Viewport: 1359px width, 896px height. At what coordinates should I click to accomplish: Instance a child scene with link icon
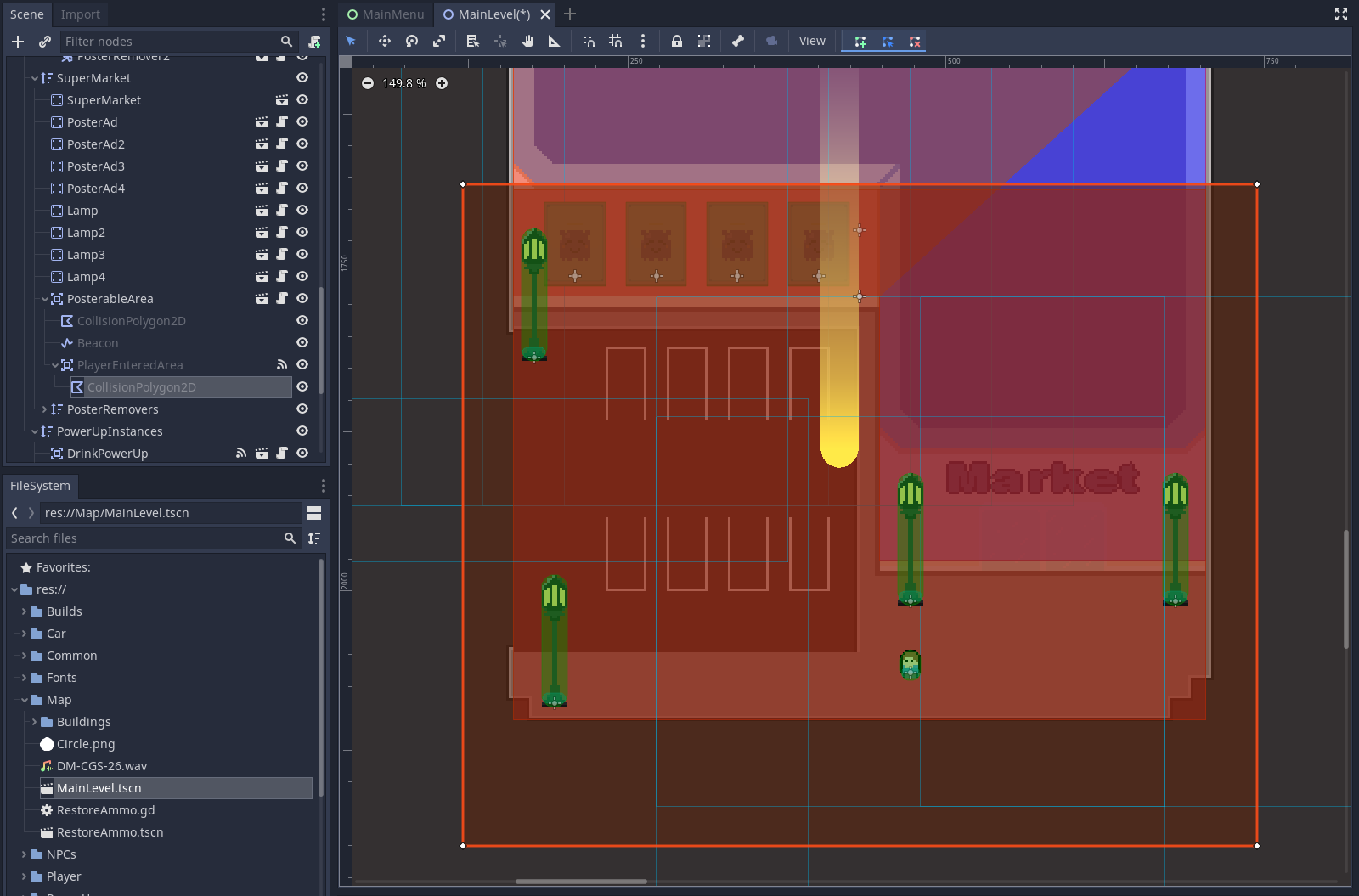[x=45, y=41]
